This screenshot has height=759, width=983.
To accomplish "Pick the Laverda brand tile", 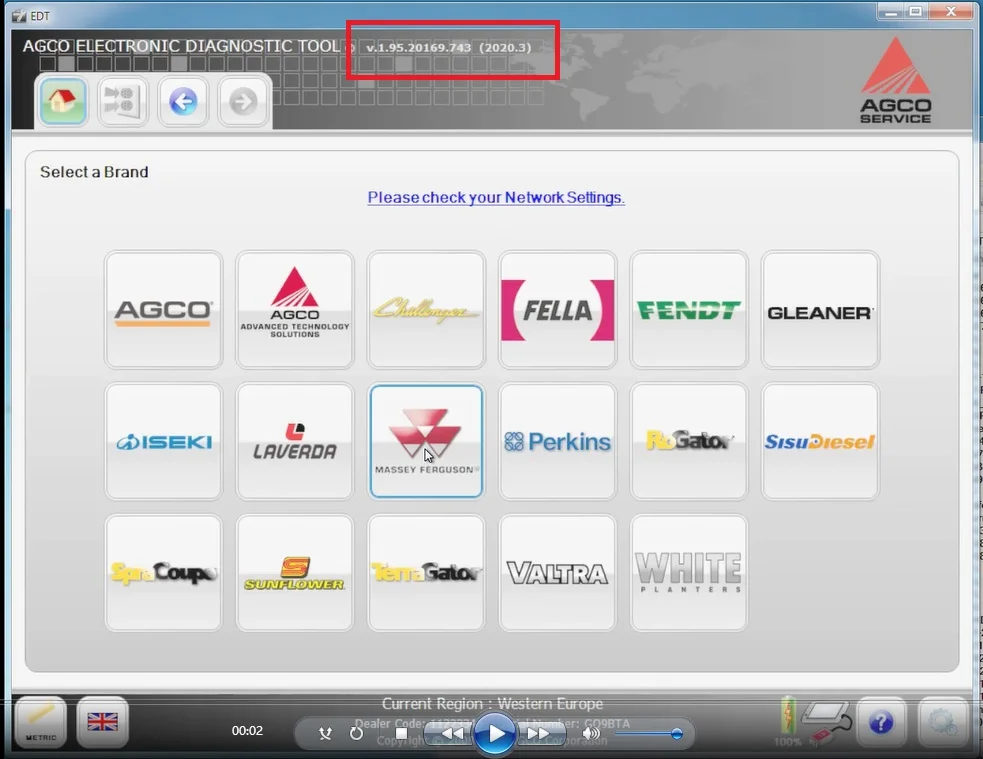I will coord(295,441).
